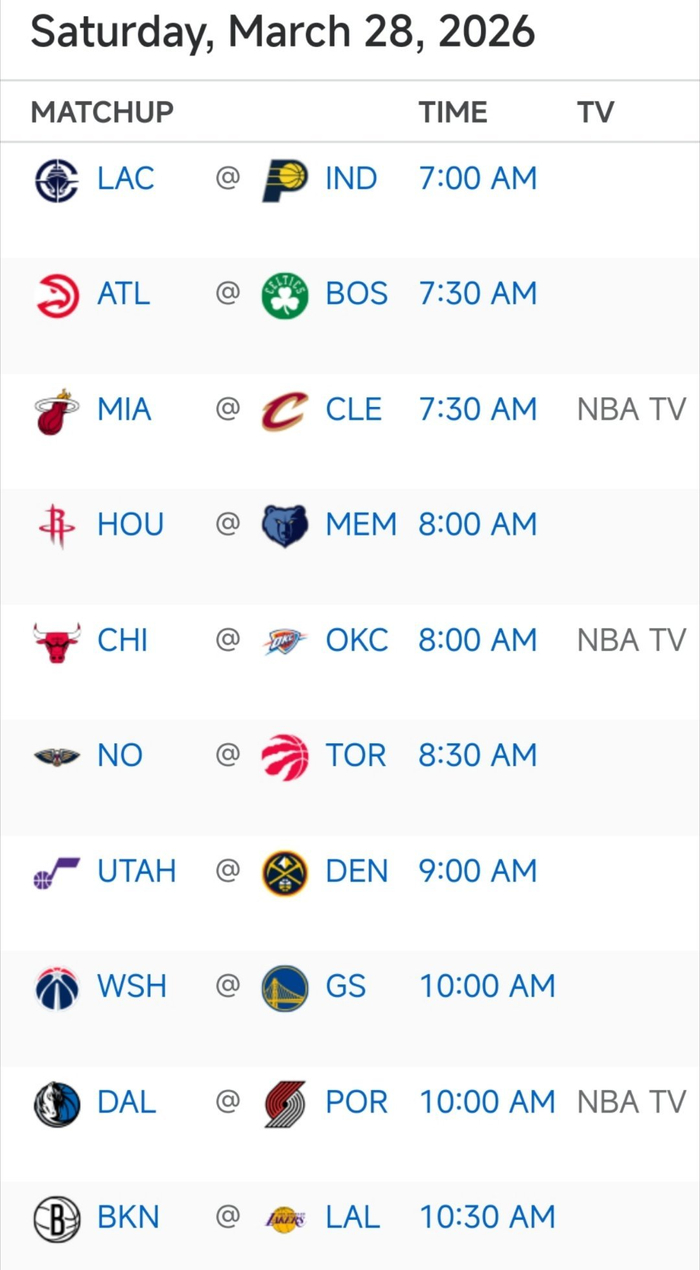This screenshot has width=700, height=1270.
Task: Open the 7:00 AM LAC-IND game link
Action: point(477,179)
